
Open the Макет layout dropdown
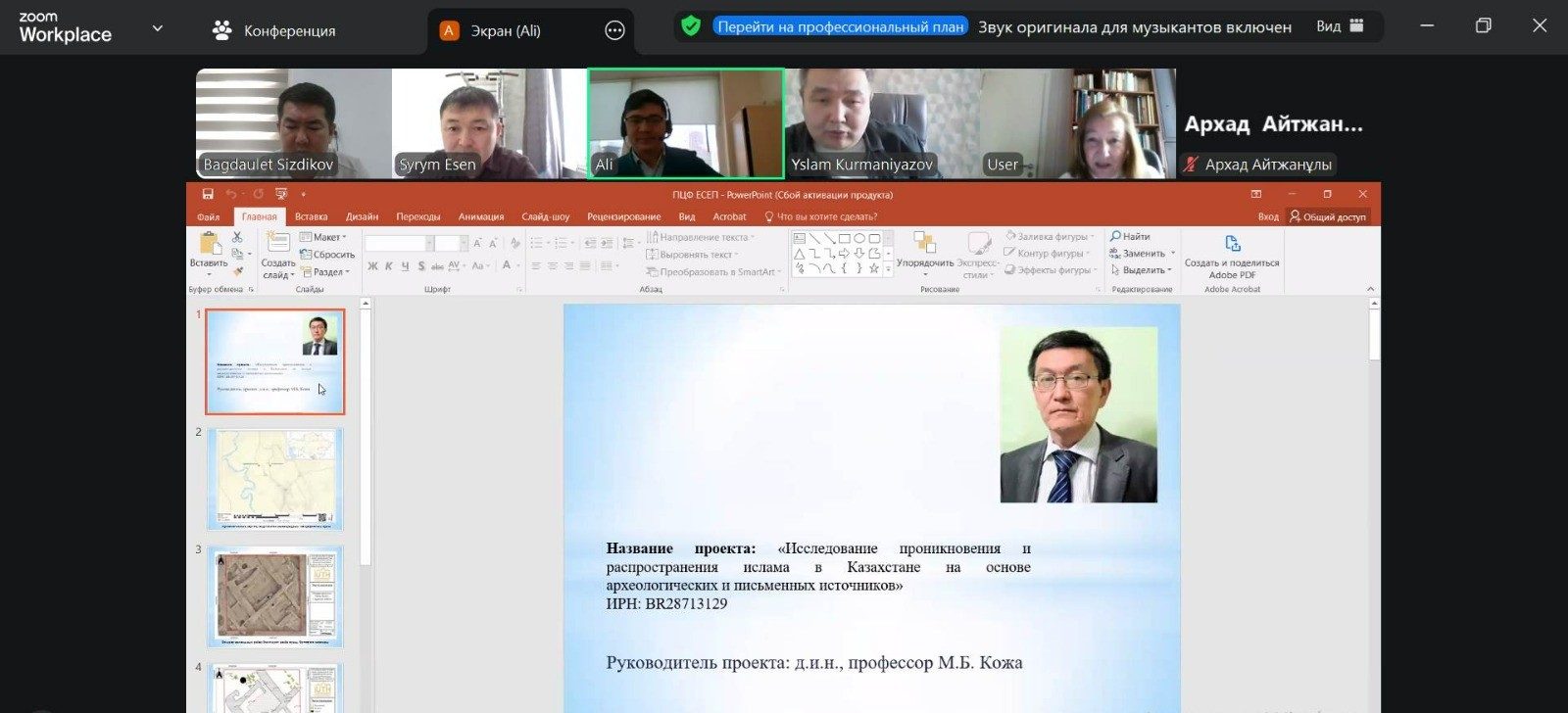pyautogui.click(x=323, y=237)
